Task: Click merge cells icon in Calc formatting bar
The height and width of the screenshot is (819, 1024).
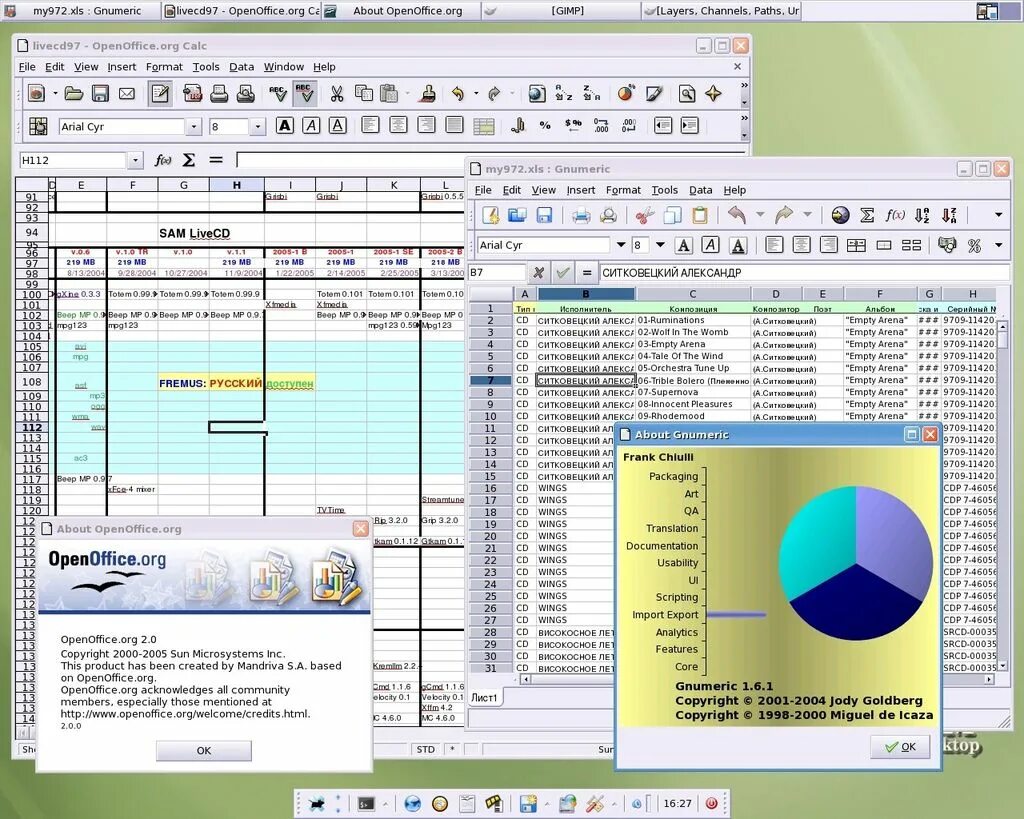Action: 483,126
